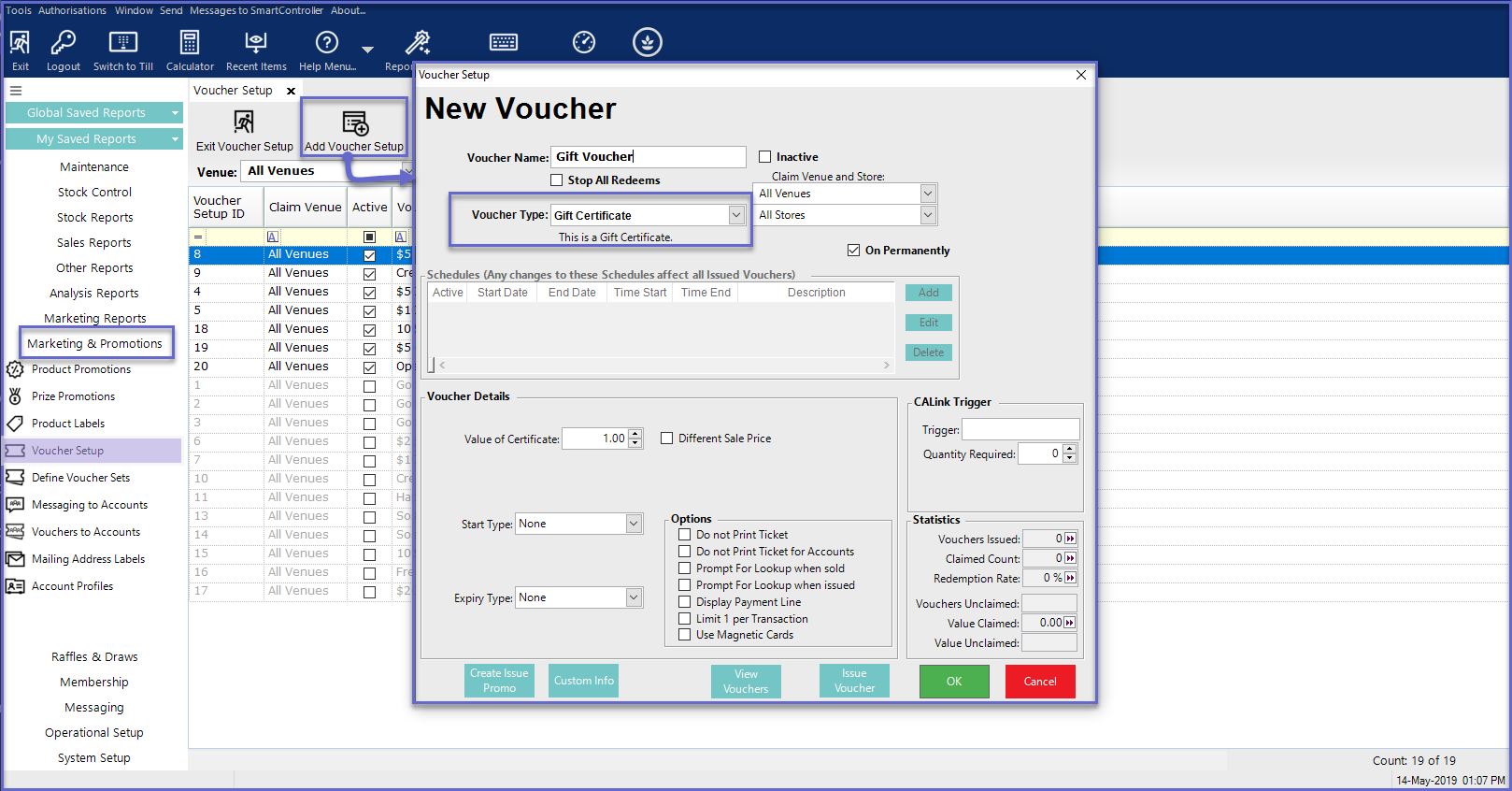
Task: Open the Calculator tool
Action: pos(190,43)
